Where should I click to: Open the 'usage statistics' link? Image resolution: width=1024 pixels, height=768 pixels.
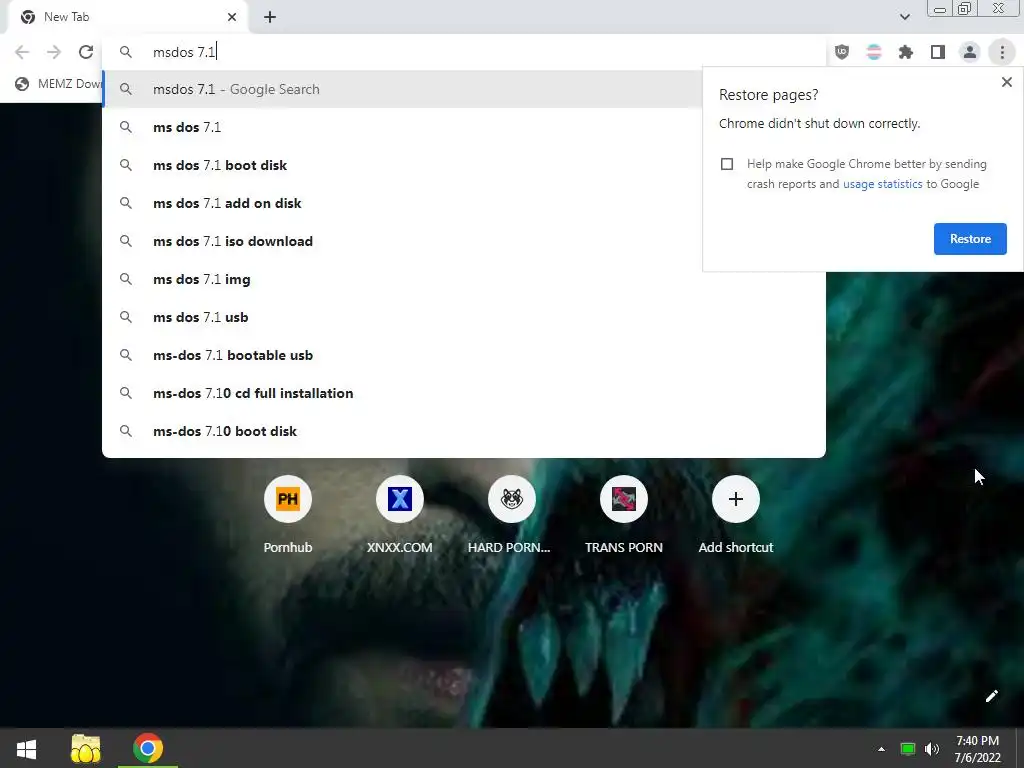coord(882,184)
